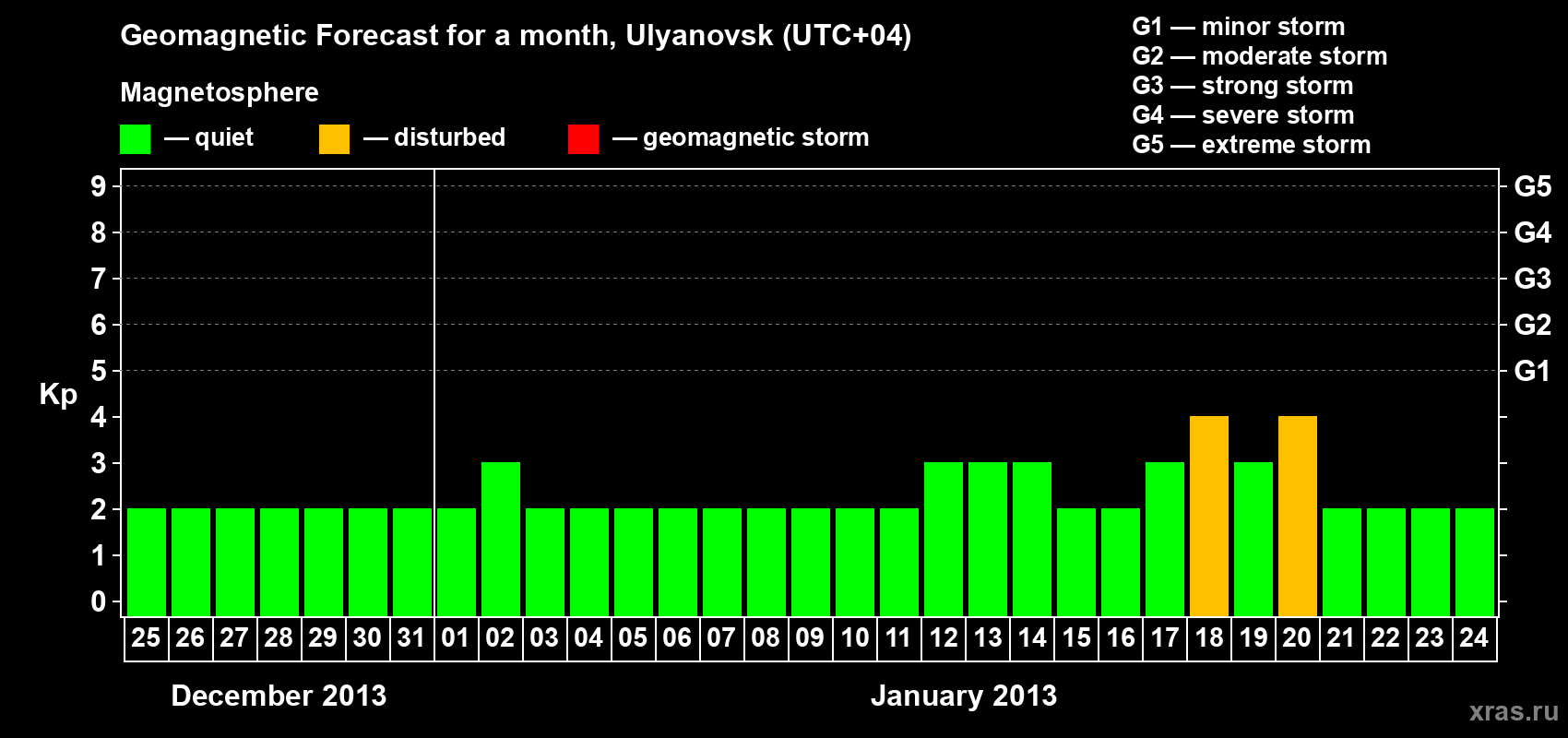This screenshot has width=1568, height=738.
Task: Select the green bar for January 02
Action: tap(501, 540)
